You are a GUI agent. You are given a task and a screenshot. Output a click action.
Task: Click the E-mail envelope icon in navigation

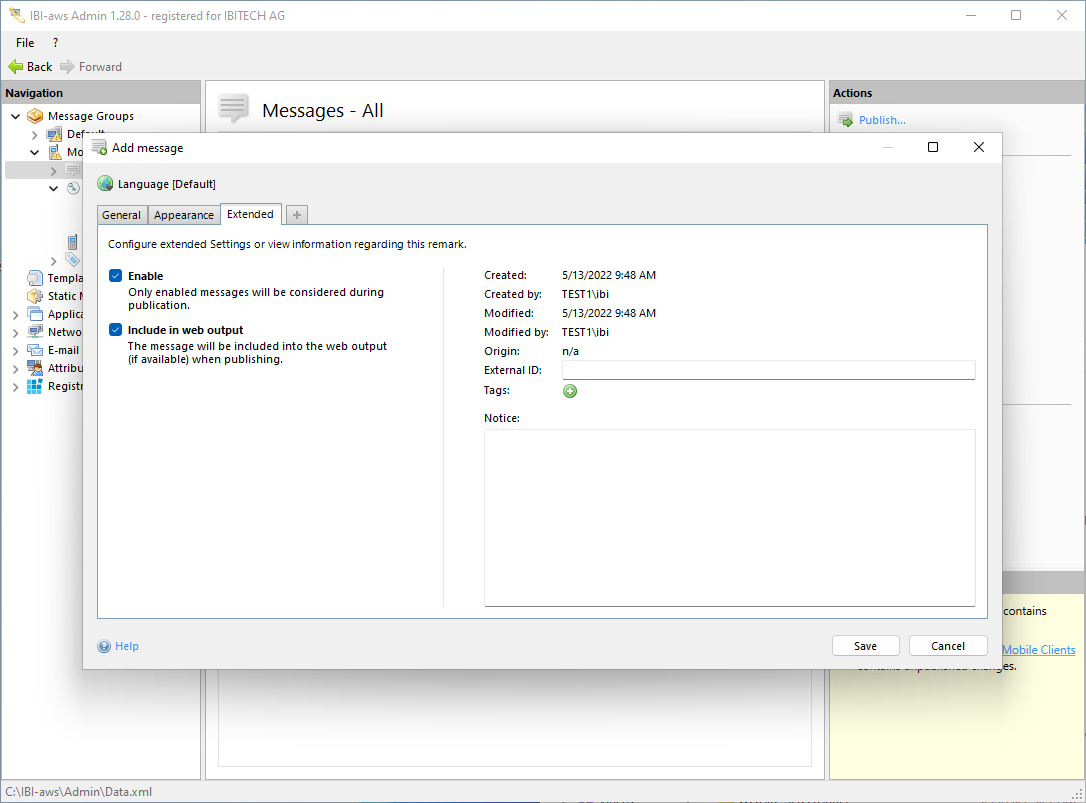[x=35, y=350]
